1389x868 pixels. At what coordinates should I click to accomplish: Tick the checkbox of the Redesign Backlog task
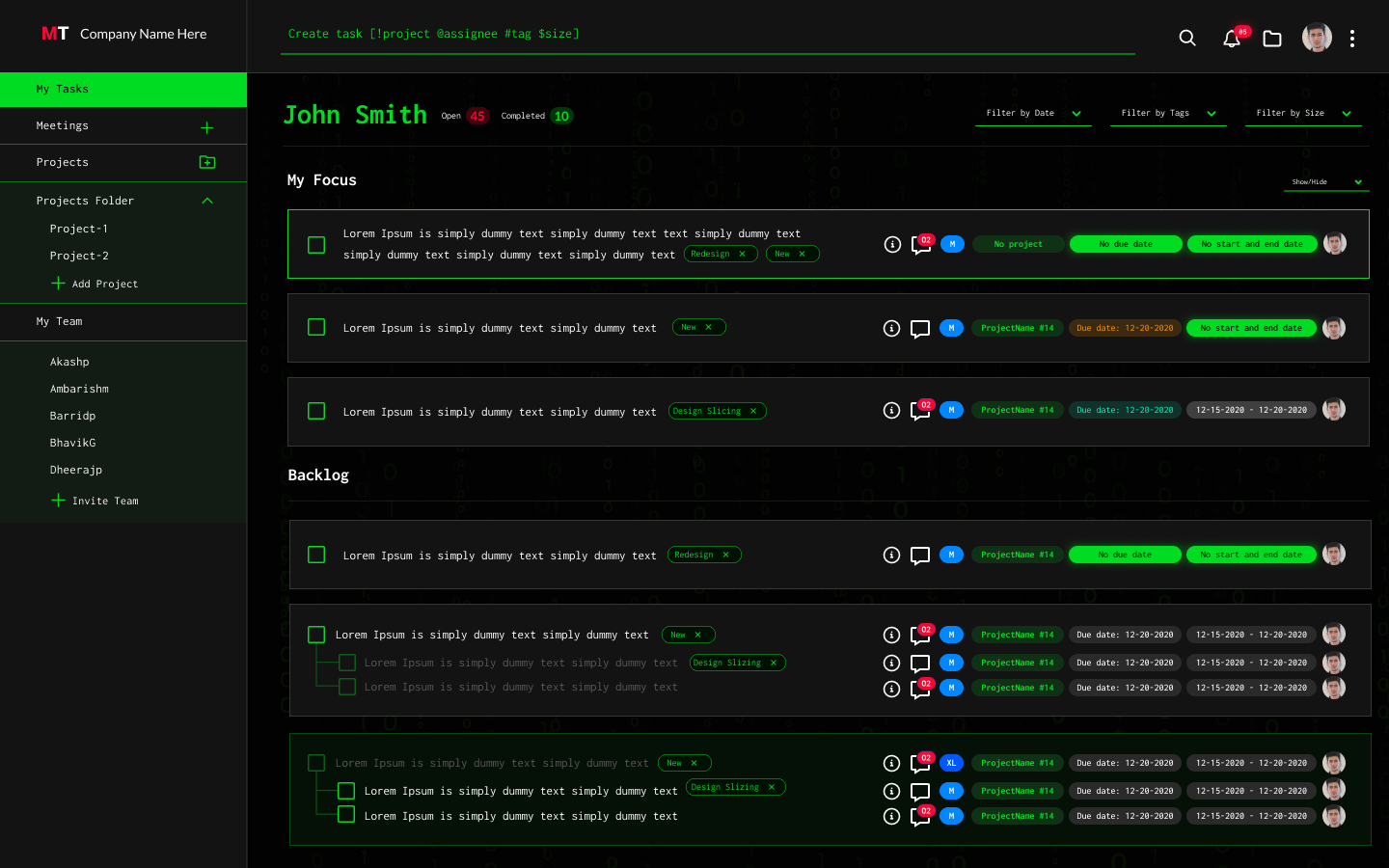tap(316, 555)
